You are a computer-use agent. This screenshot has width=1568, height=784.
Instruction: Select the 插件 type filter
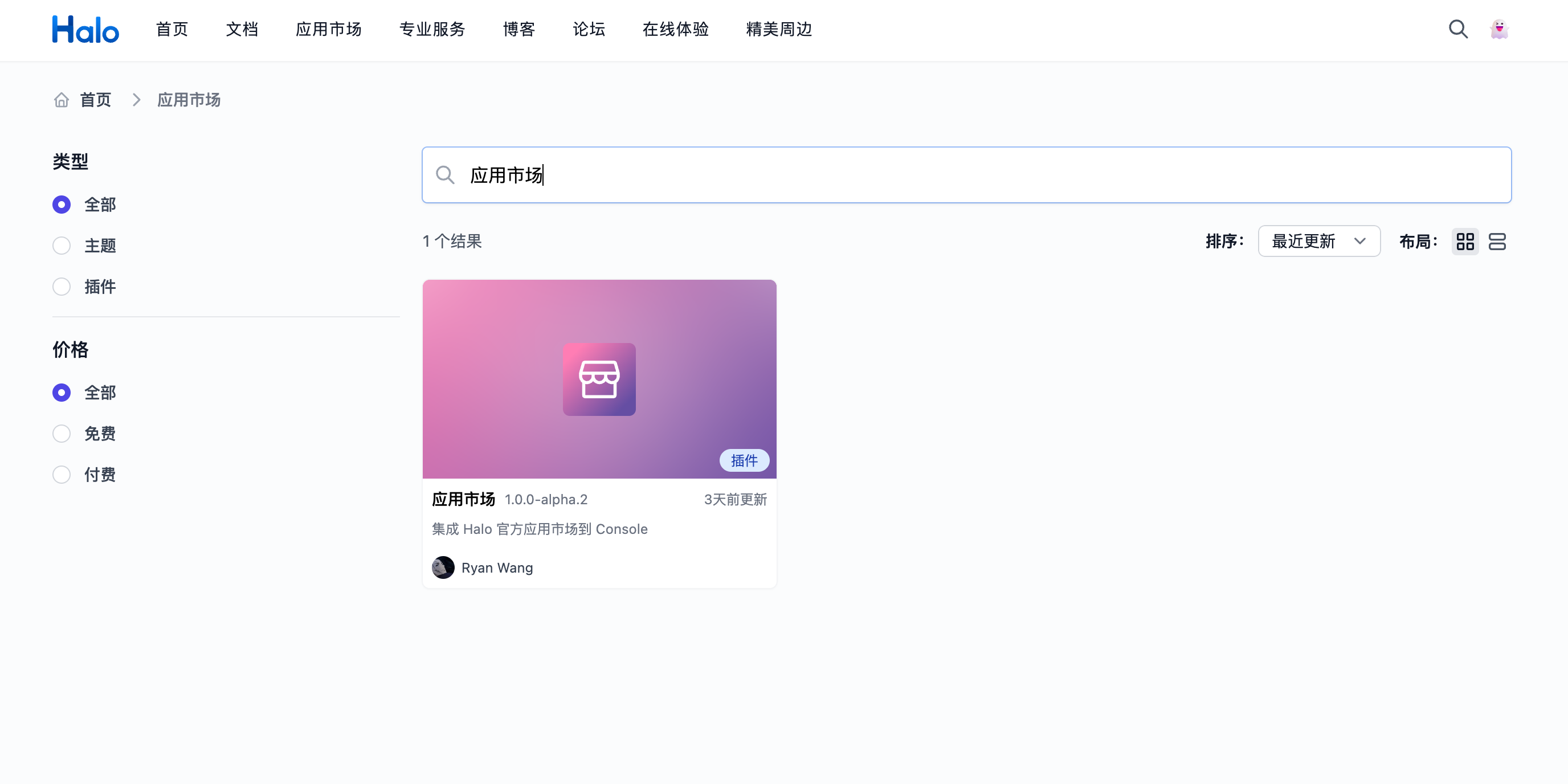(x=62, y=287)
